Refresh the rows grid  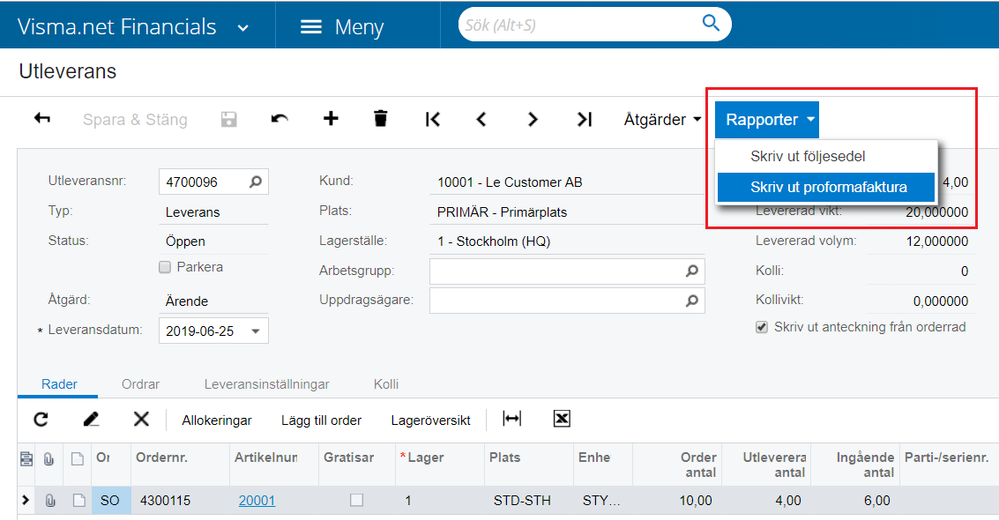[41, 420]
